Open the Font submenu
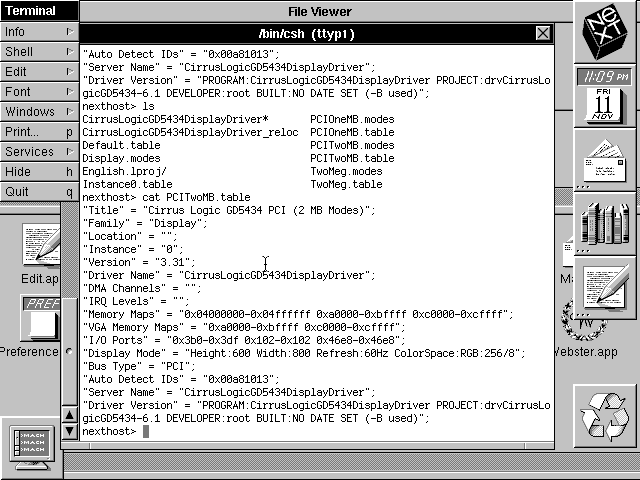 click(39, 92)
